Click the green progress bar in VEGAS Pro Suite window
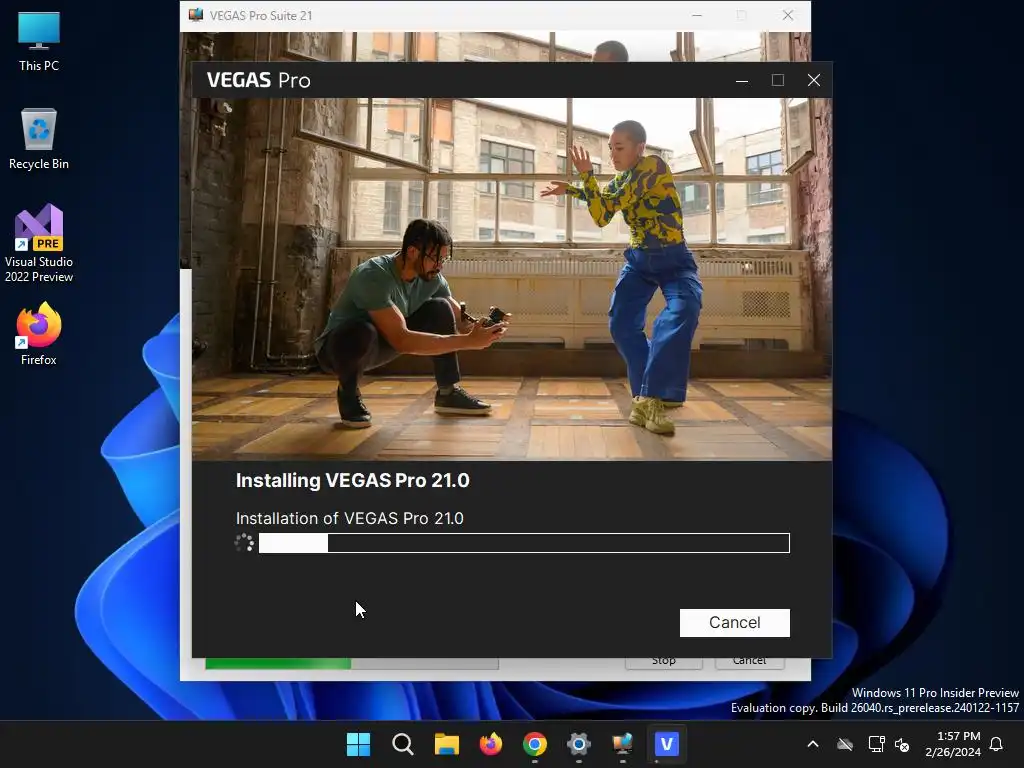 [x=351, y=664]
